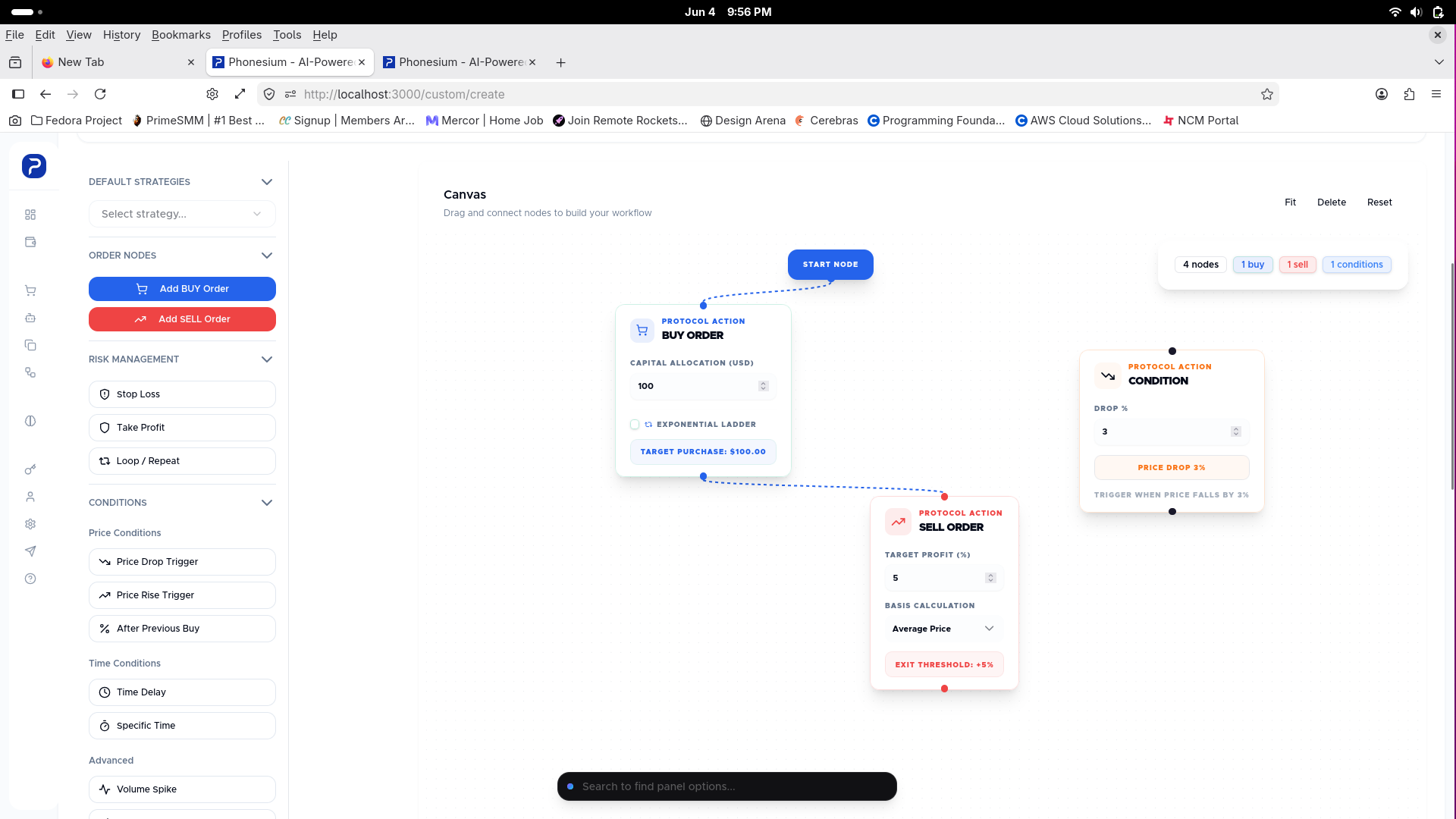The height and width of the screenshot is (819, 1456).
Task: Focus the search panel options field
Action: tap(727, 786)
